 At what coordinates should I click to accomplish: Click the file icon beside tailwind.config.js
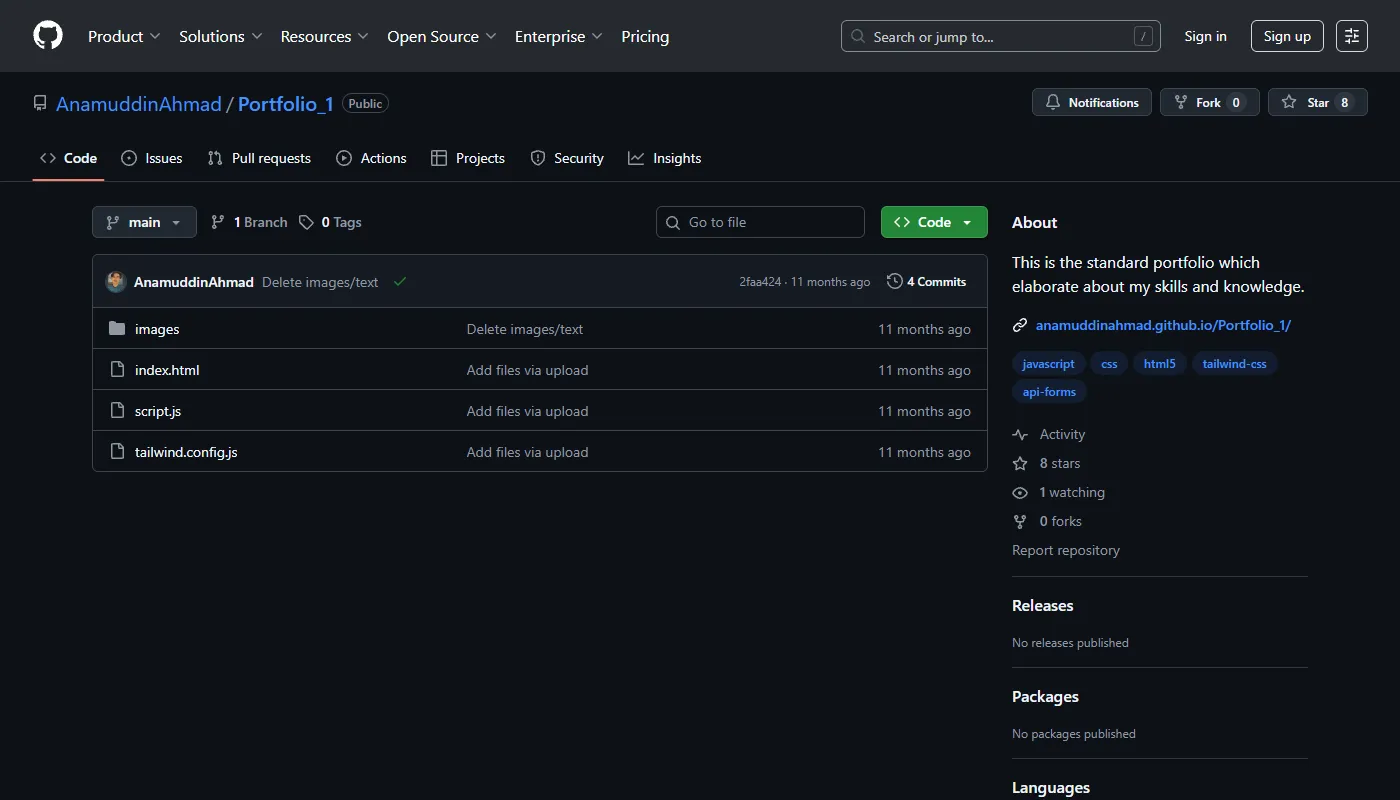pos(117,451)
